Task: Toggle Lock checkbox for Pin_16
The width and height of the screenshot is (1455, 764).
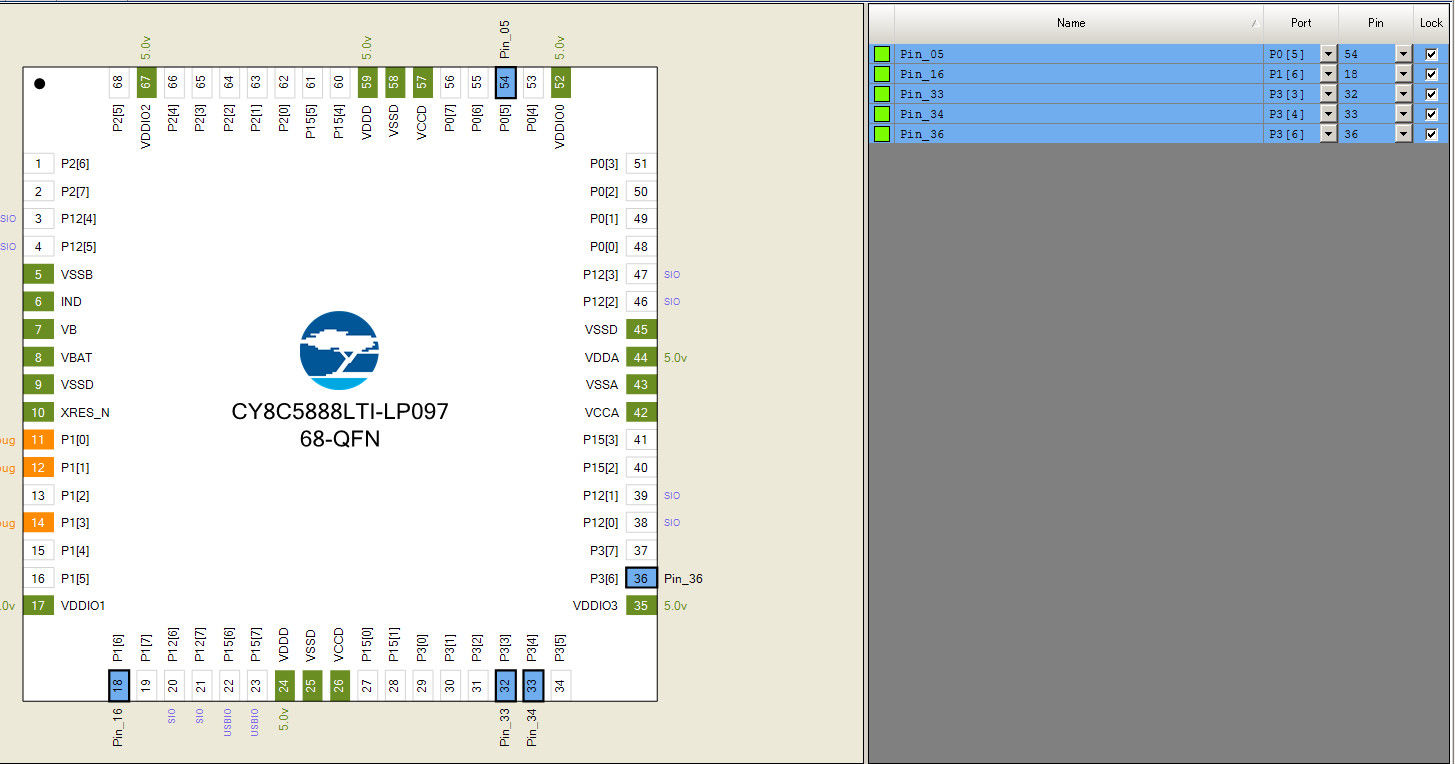Action: coord(1432,74)
